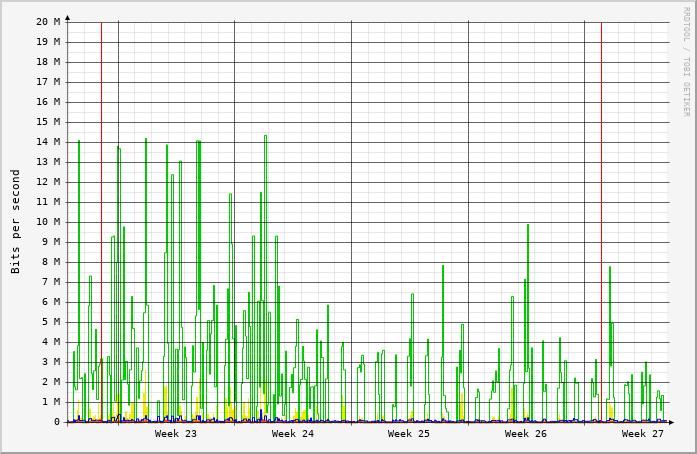Click the "5 M" y-axis label
The width and height of the screenshot is (697, 454).
click(x=51, y=322)
